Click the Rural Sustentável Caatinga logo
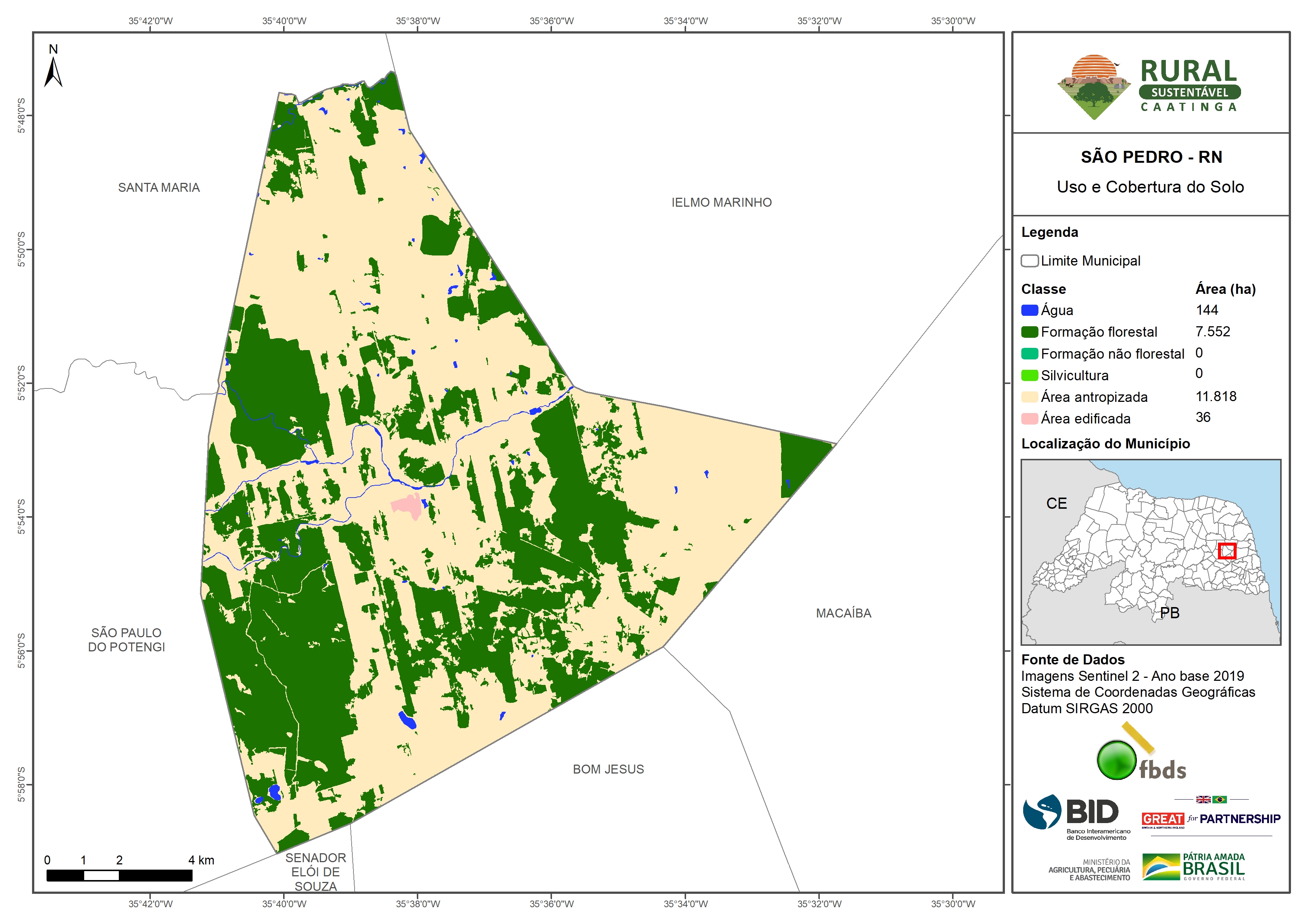Screen dimensions: 1307x924 coord(1149,86)
